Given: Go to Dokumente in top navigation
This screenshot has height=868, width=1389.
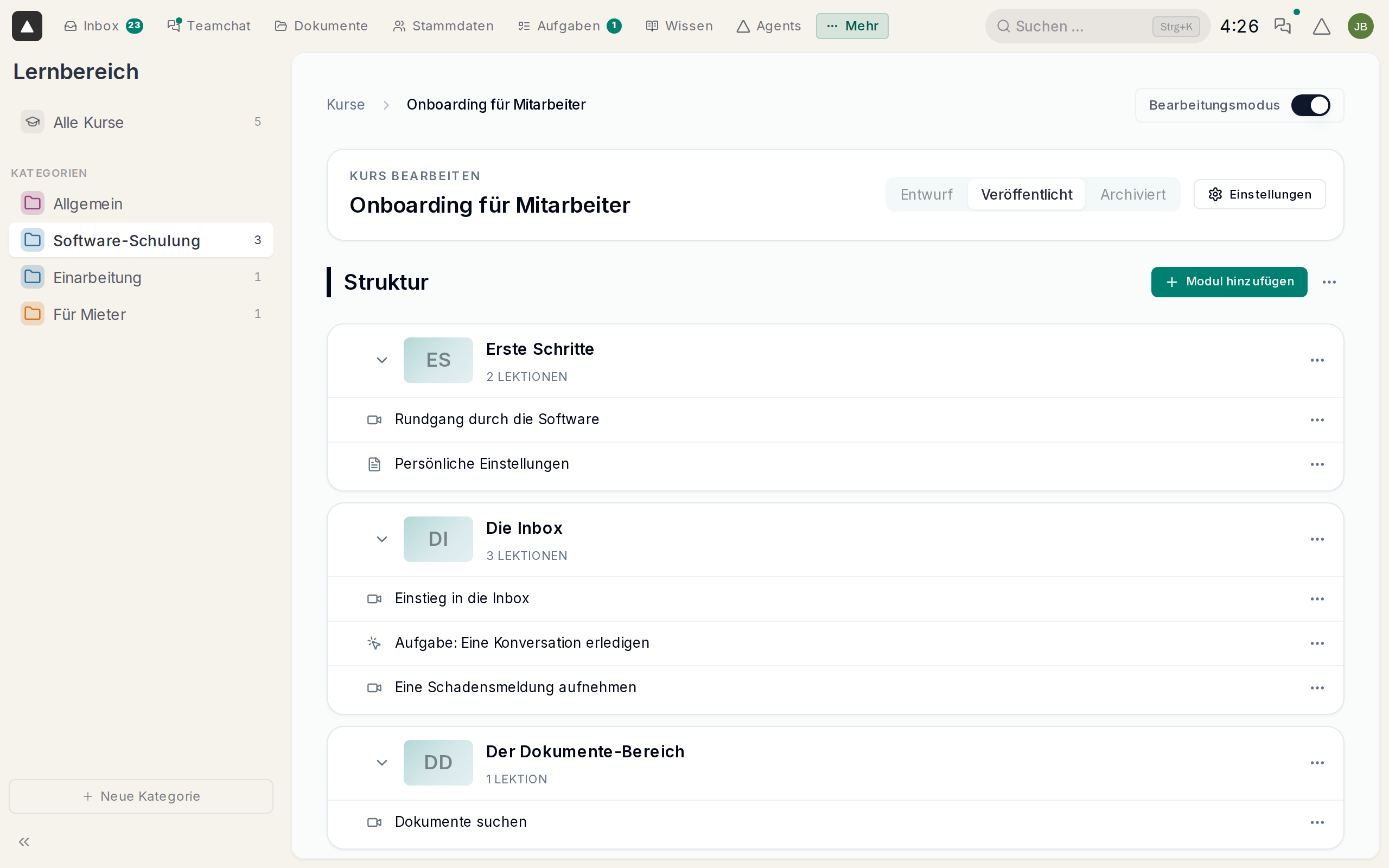Looking at the screenshot, I should (321, 26).
